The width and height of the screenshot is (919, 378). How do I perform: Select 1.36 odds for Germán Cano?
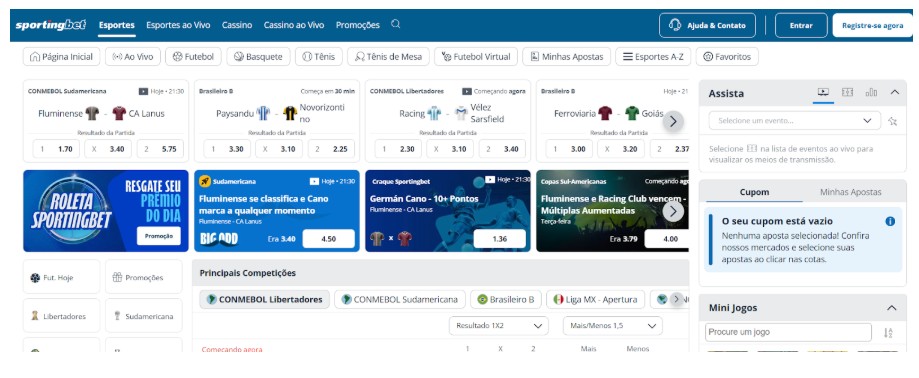click(499, 239)
